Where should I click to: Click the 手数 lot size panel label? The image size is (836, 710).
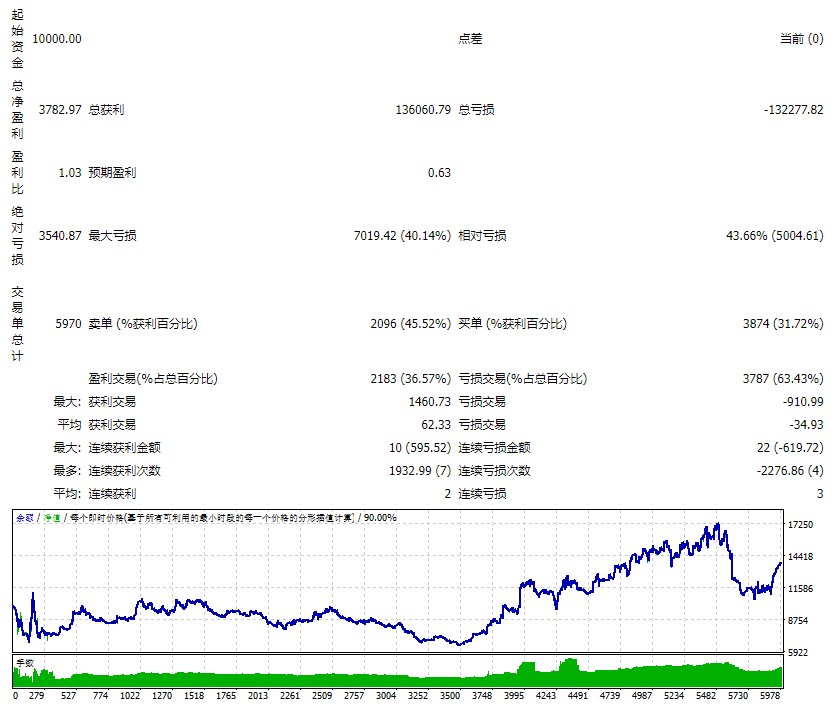[x=25, y=662]
